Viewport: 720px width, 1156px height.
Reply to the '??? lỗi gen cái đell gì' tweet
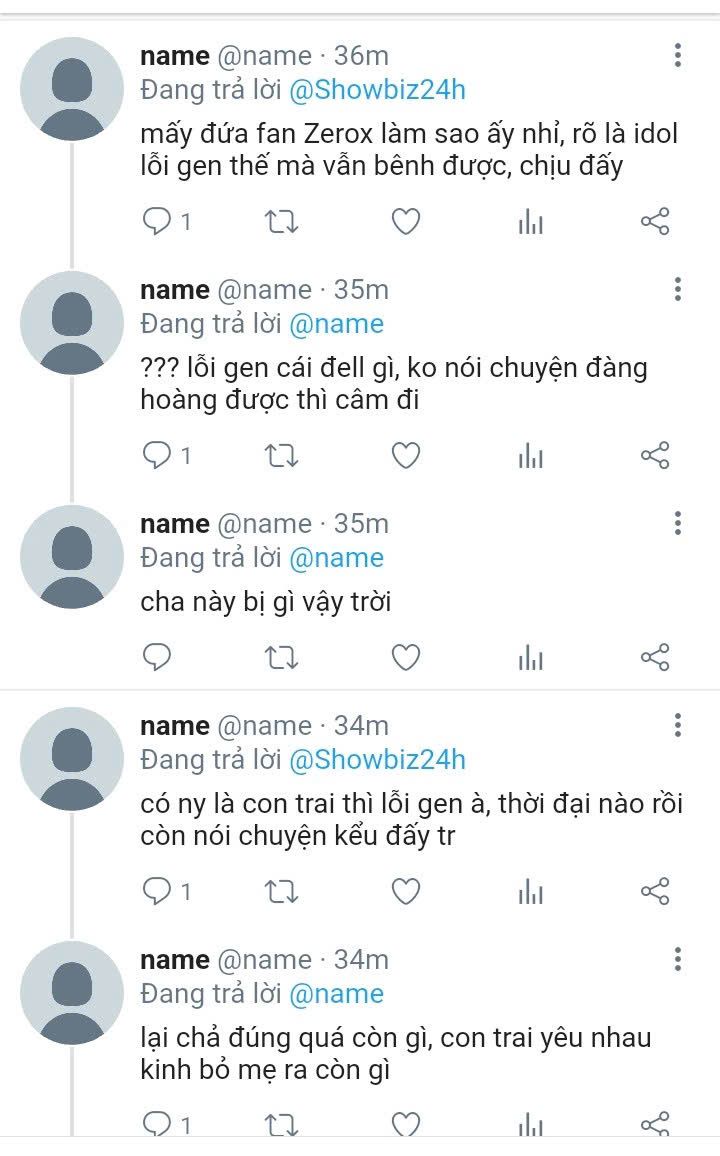(158, 456)
